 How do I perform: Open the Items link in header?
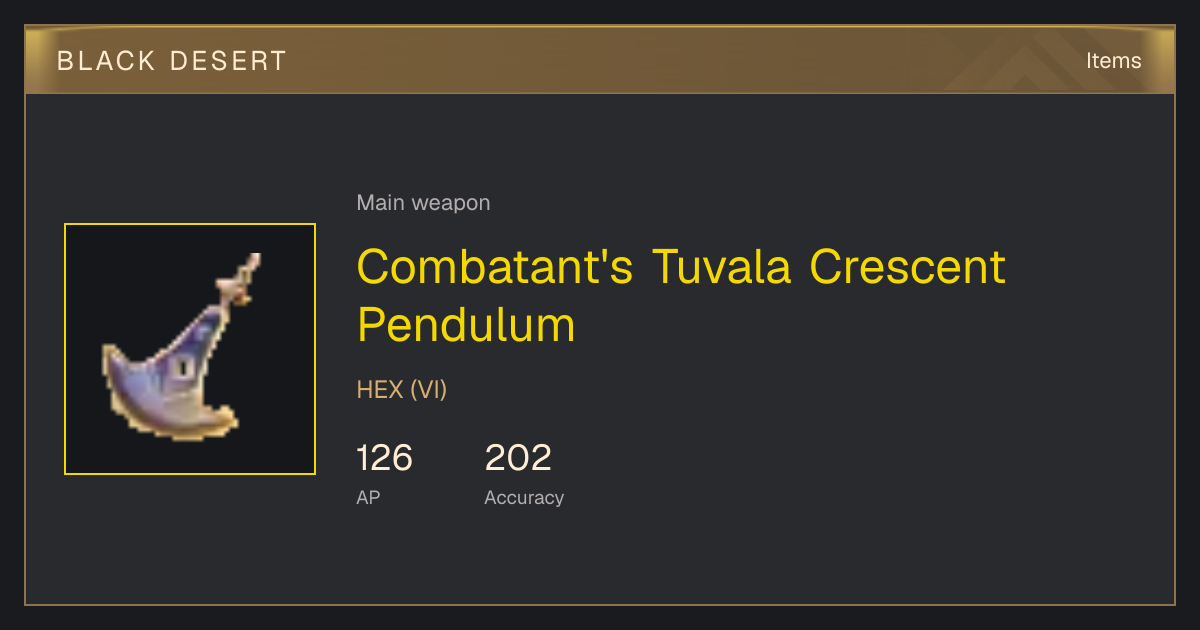pos(1113,60)
